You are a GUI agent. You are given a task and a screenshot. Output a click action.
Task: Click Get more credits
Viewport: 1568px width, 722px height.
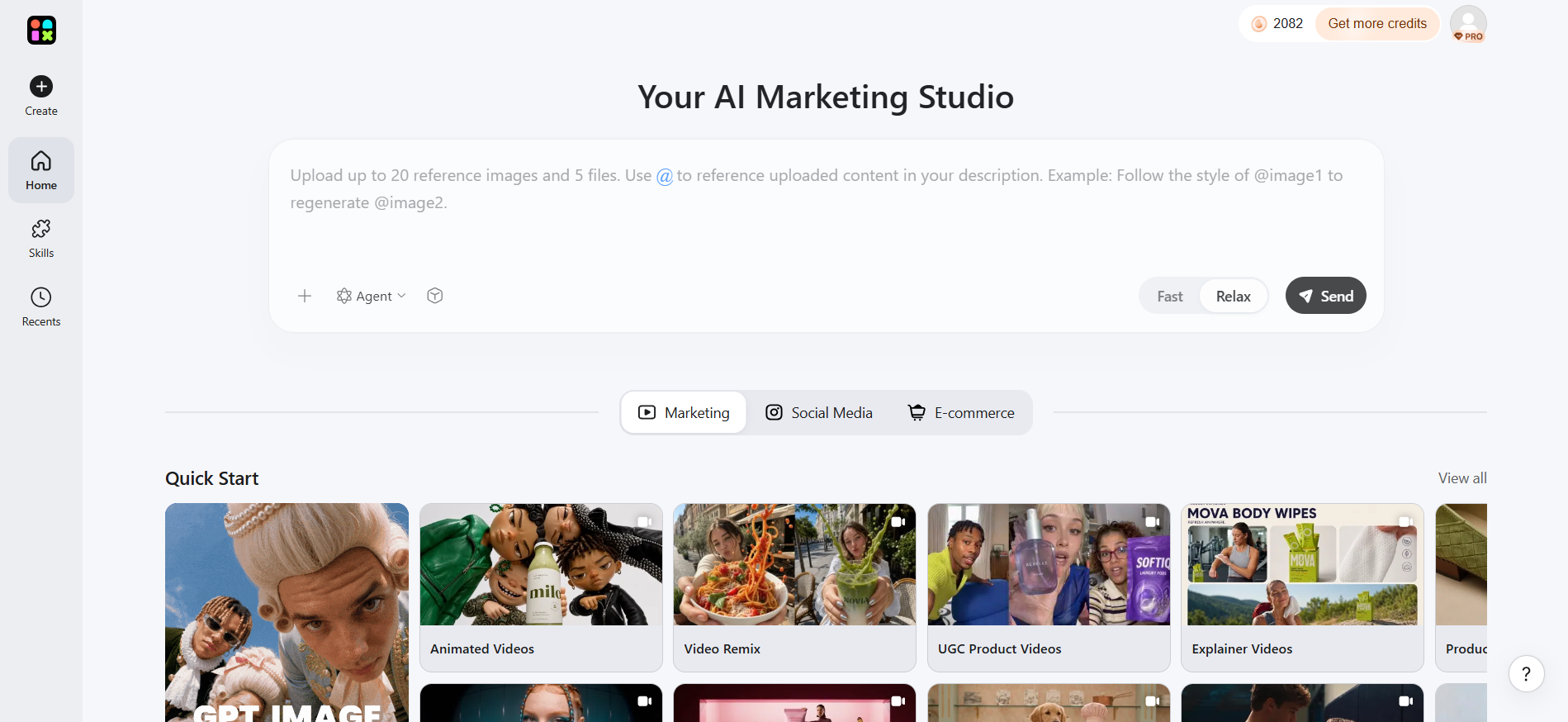(x=1377, y=24)
